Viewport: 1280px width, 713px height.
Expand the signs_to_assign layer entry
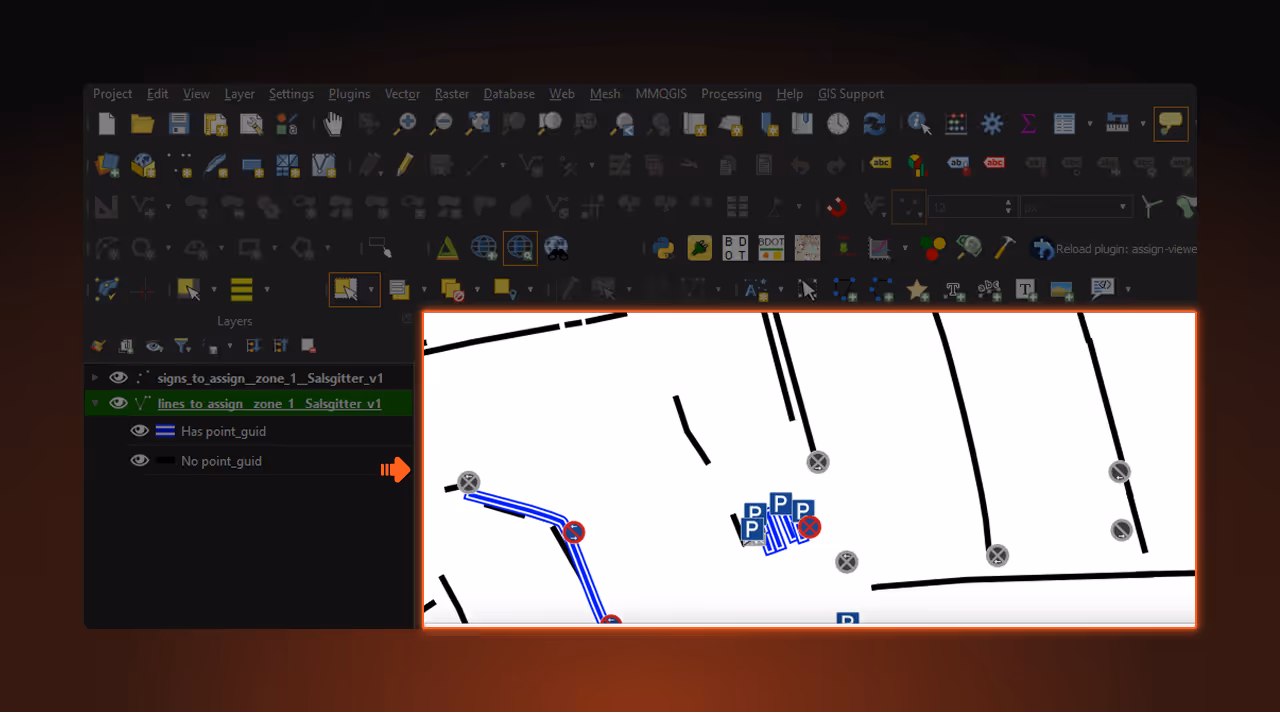pos(95,378)
